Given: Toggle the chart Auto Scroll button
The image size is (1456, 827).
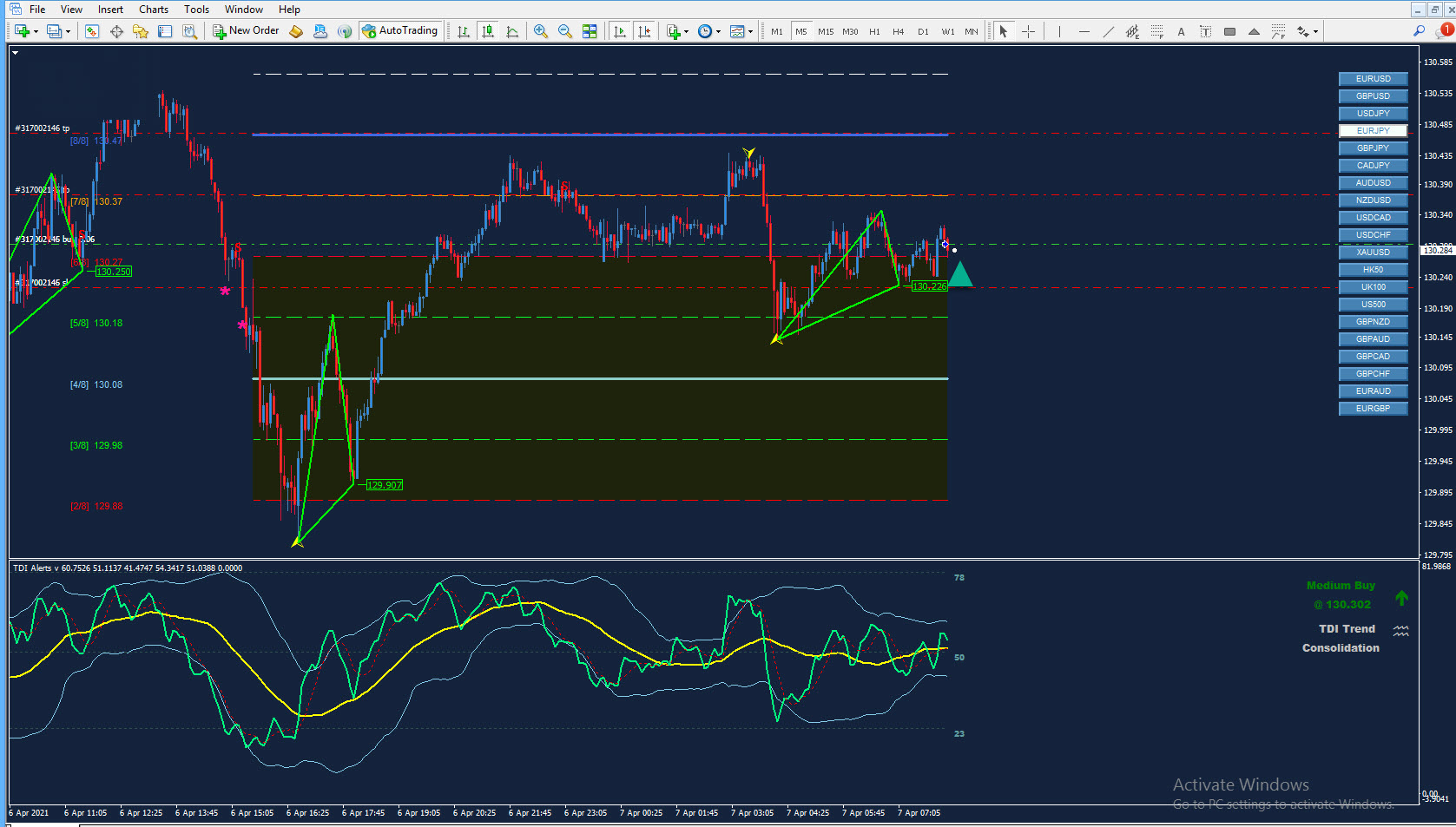Looking at the screenshot, I should (x=619, y=31).
